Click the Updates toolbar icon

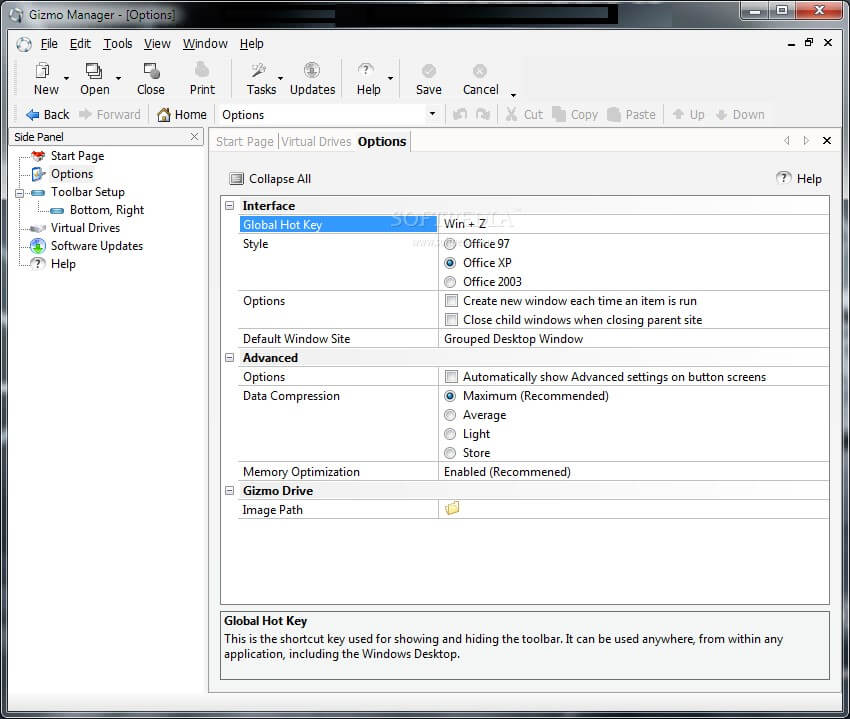point(312,70)
